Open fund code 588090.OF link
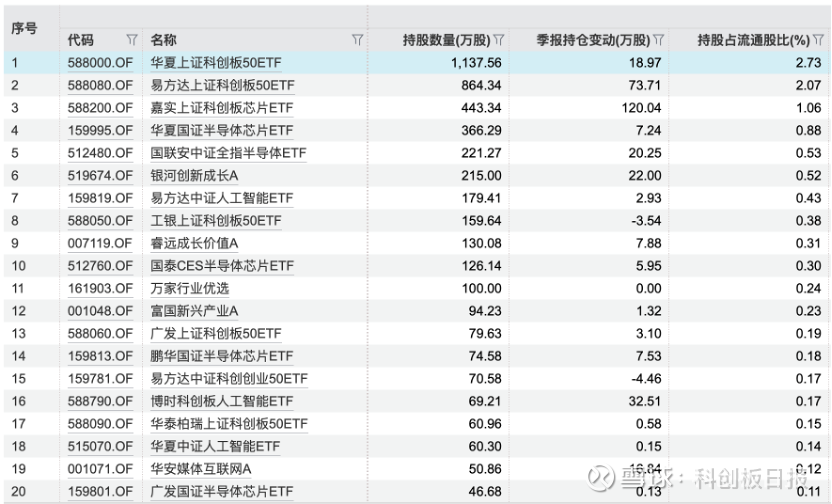The image size is (832, 504). coord(100,423)
